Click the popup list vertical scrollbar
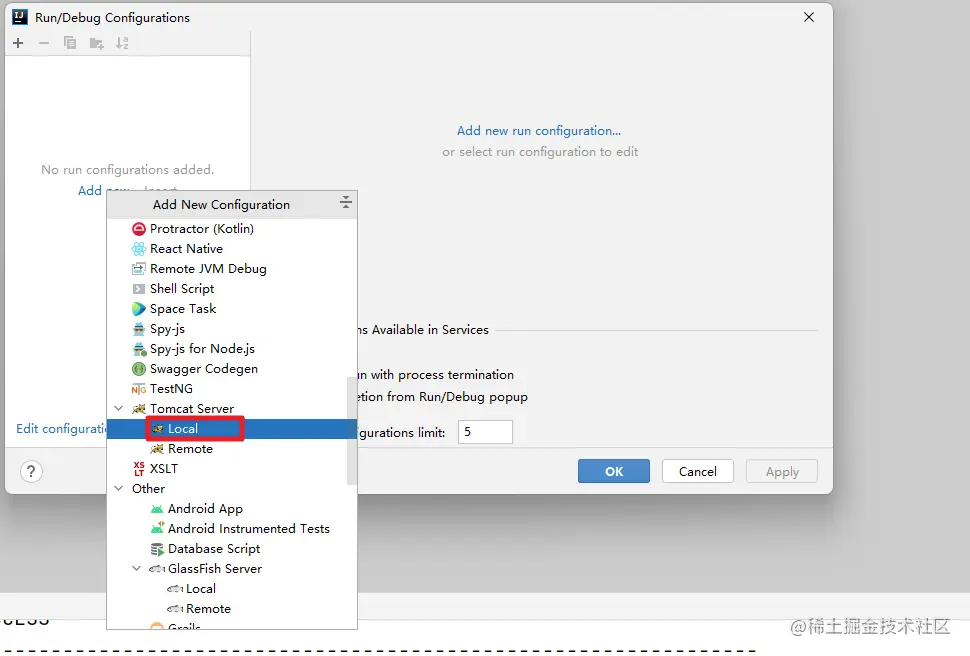Viewport: 970px width, 656px height. tap(352, 431)
